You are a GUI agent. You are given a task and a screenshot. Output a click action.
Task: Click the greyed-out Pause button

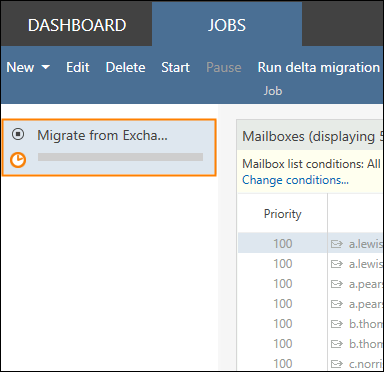(224, 68)
